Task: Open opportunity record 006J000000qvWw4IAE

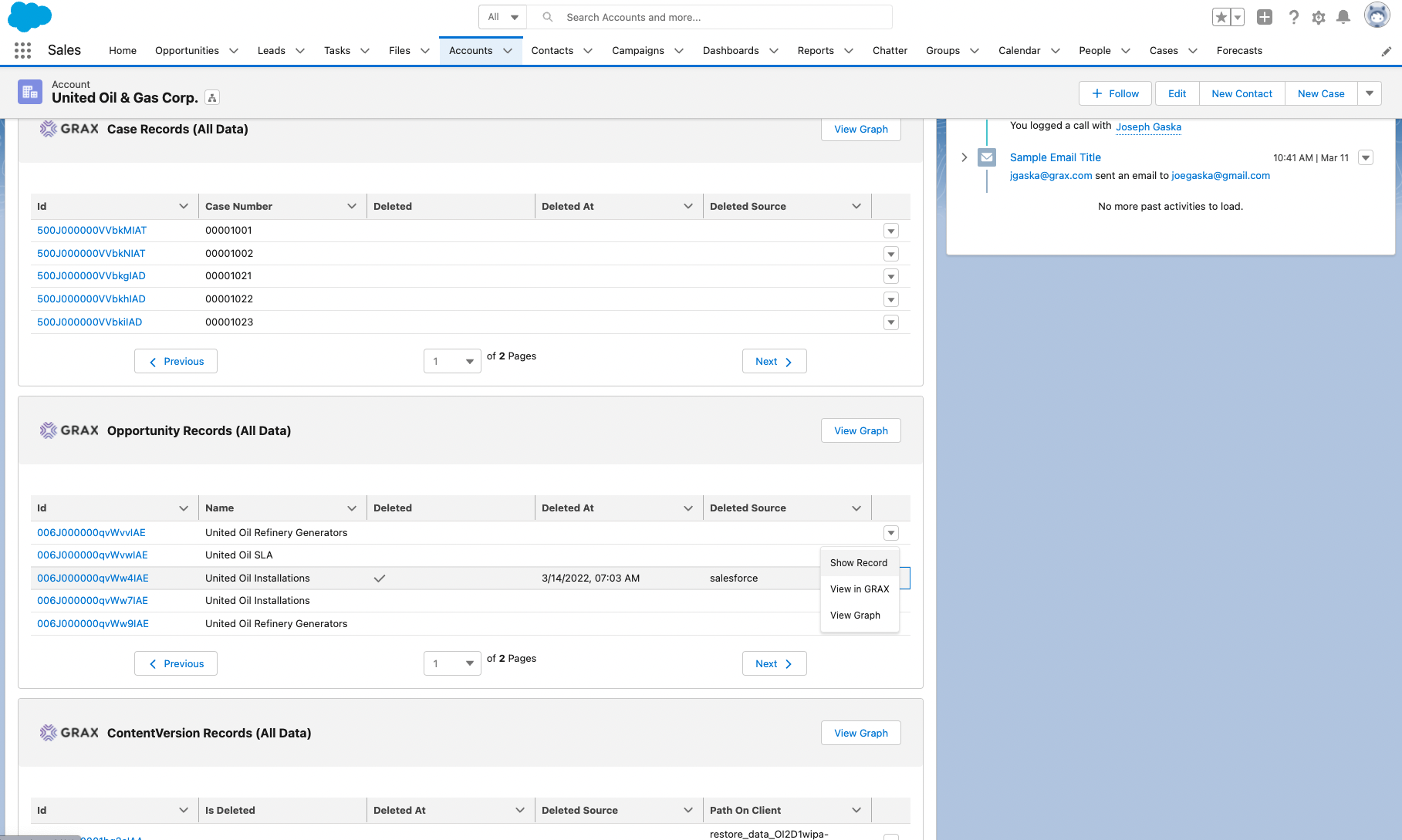Action: (x=93, y=579)
